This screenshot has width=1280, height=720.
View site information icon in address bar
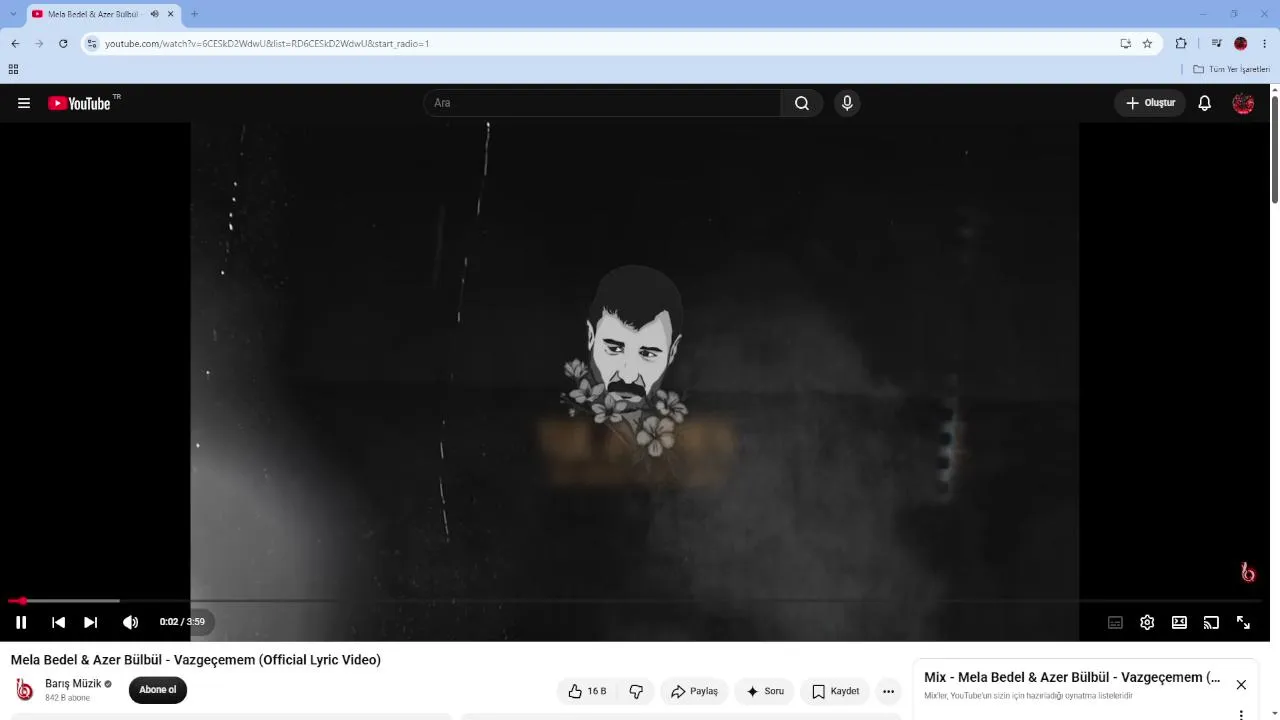pos(92,43)
